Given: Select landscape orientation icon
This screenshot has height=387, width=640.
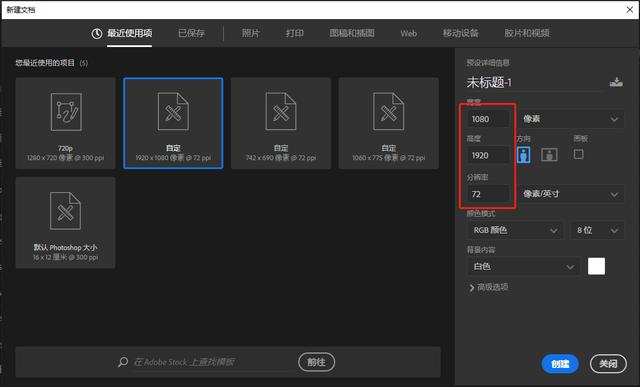Looking at the screenshot, I should click(549, 155).
